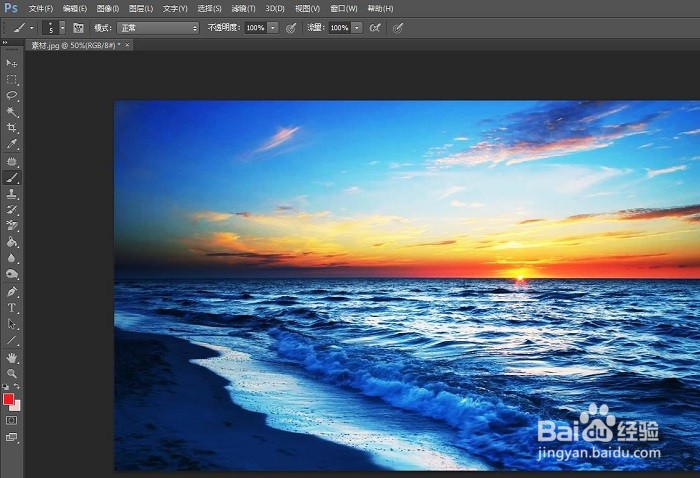Open the 图像(I) menu
Screen dimensions: 700x478
pos(108,8)
